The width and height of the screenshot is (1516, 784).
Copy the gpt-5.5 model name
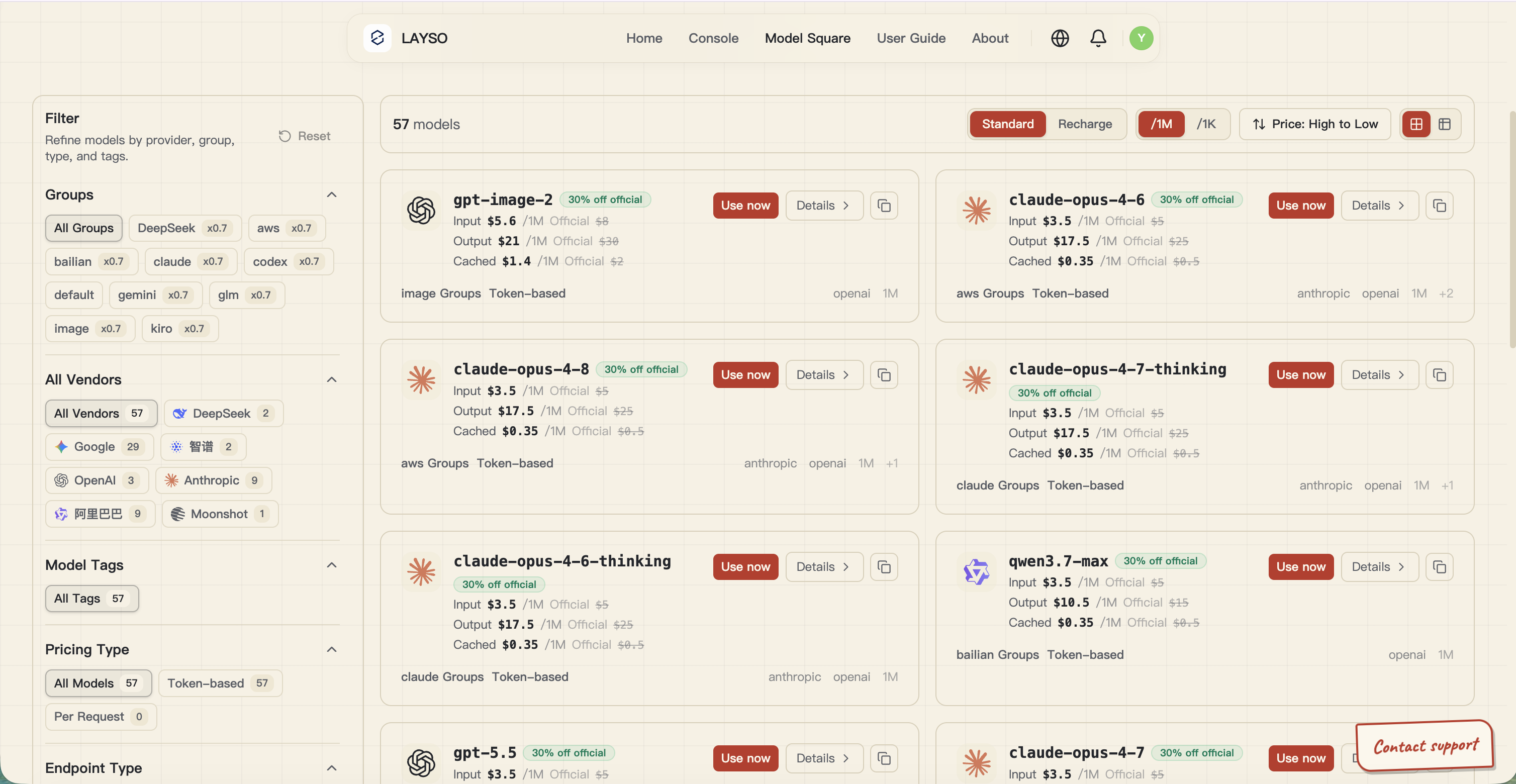884,758
